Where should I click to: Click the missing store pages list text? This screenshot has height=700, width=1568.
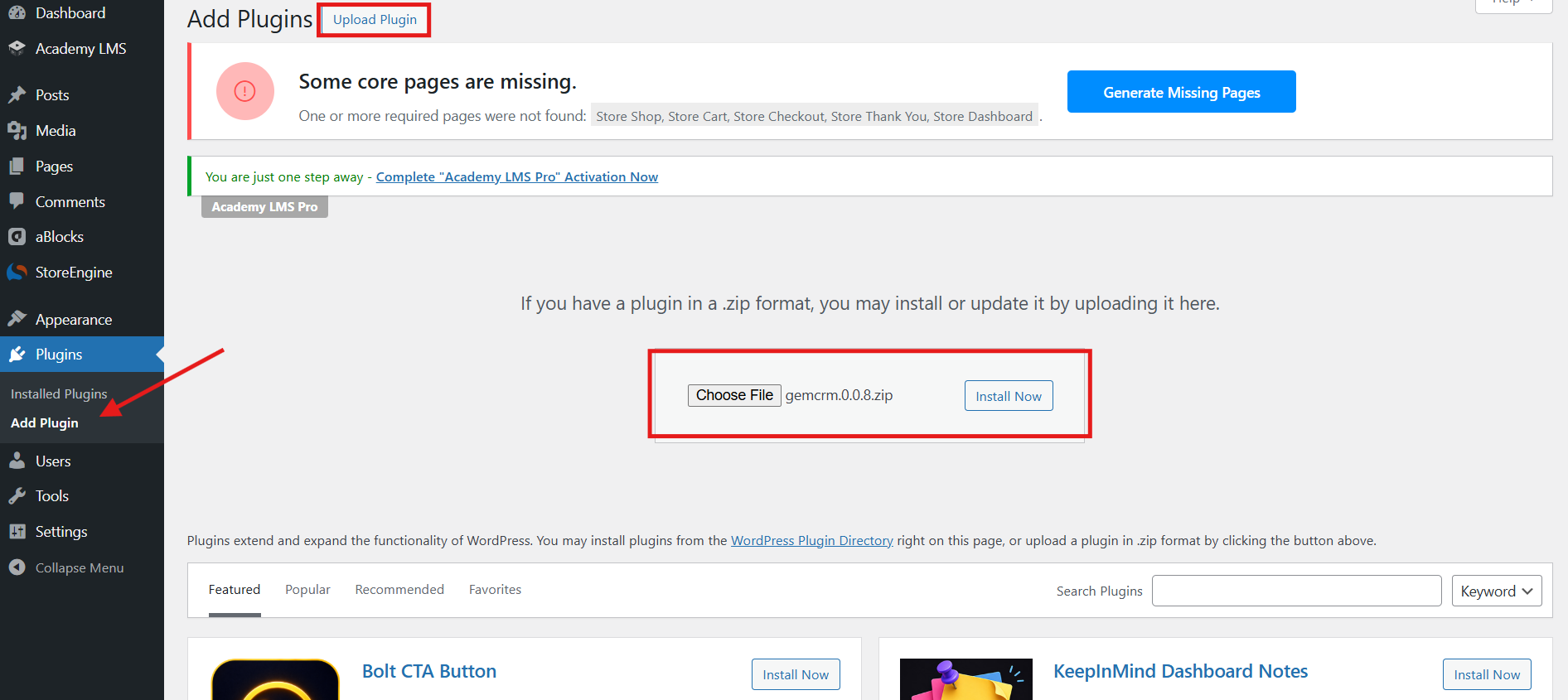click(x=815, y=116)
